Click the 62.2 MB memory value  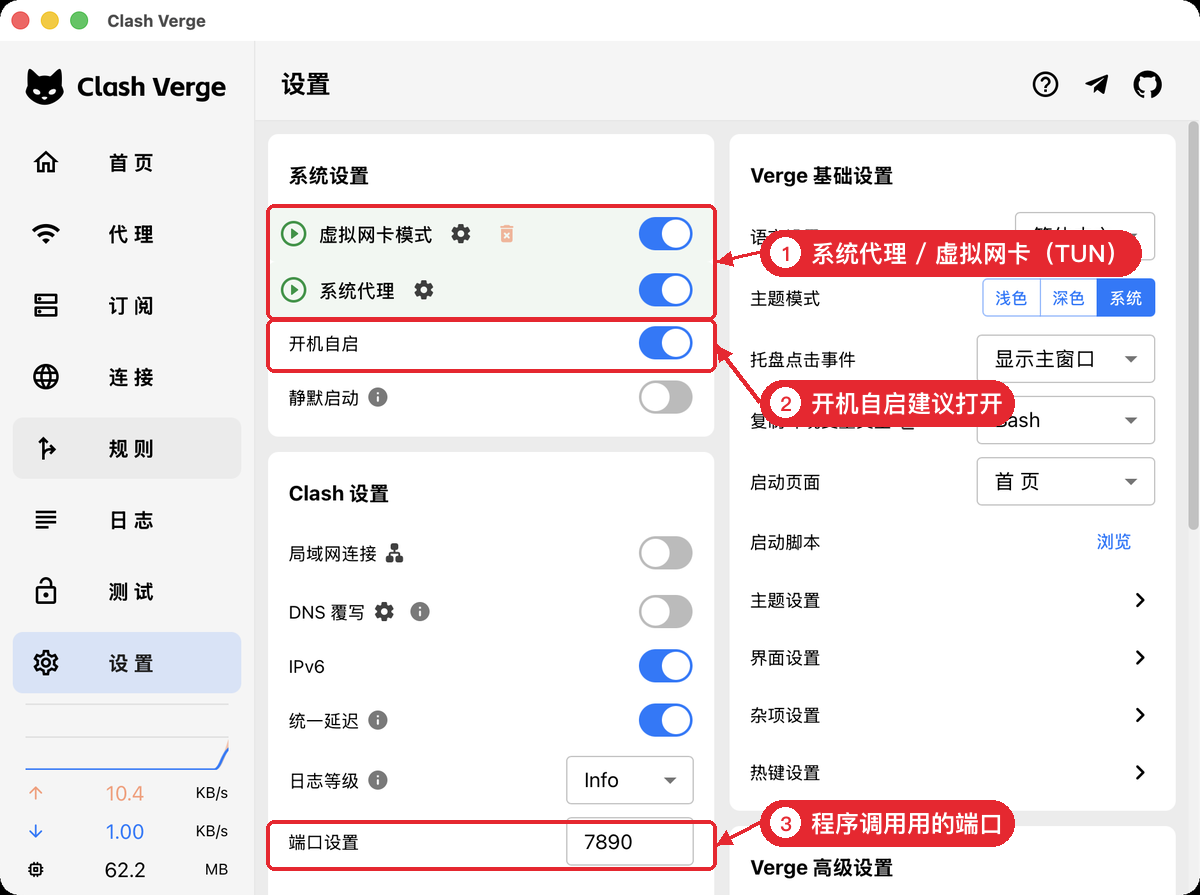point(125,870)
